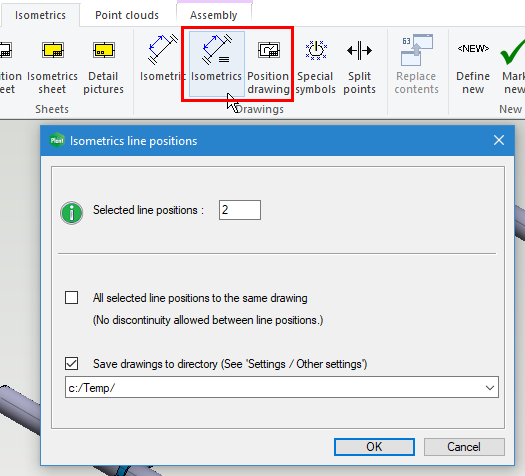Select the Isometrics ribbon tab
The width and height of the screenshot is (525, 476).
tap(40, 15)
